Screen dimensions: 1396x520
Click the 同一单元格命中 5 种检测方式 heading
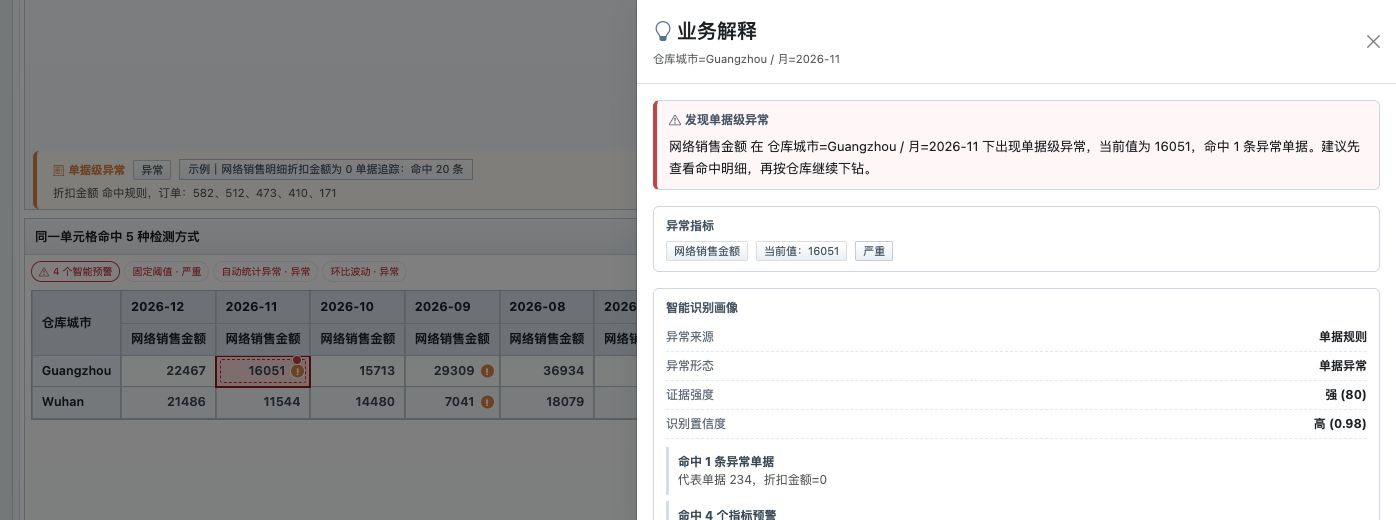tap(117, 237)
